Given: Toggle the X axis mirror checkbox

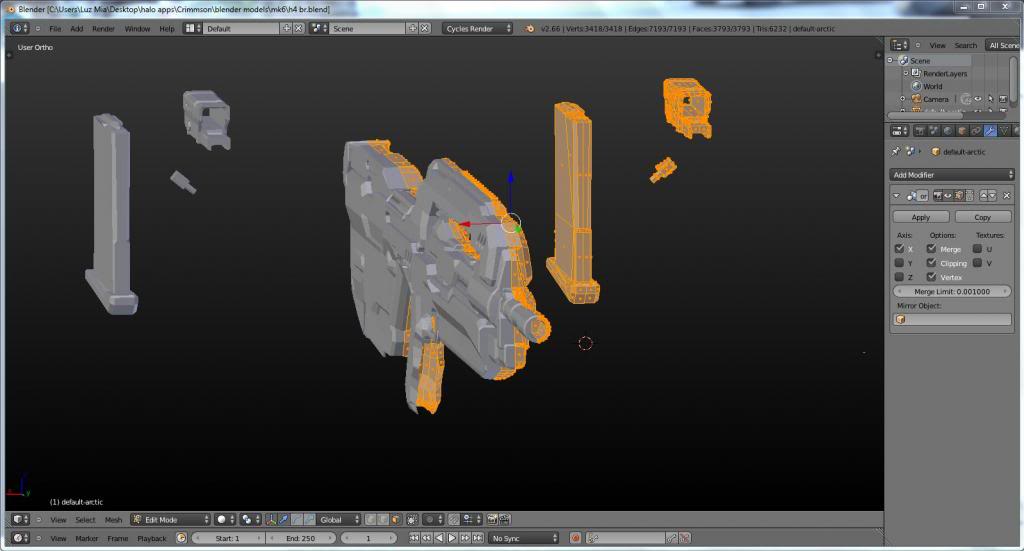Looking at the screenshot, I should (899, 249).
